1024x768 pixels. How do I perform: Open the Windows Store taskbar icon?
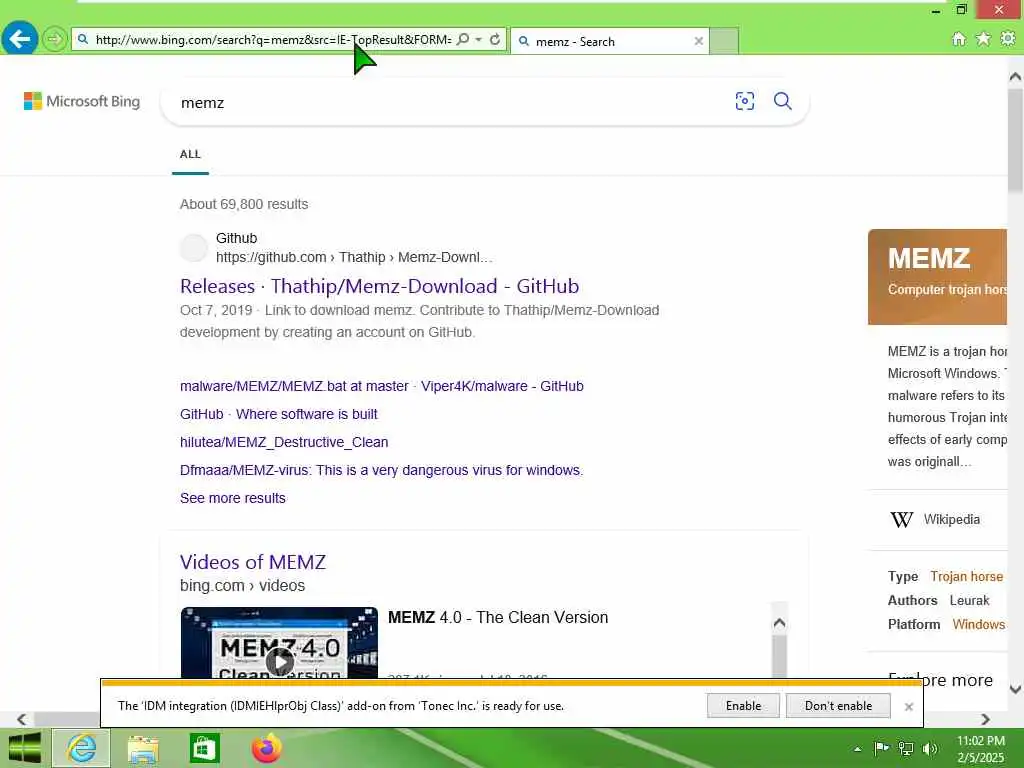(x=204, y=748)
